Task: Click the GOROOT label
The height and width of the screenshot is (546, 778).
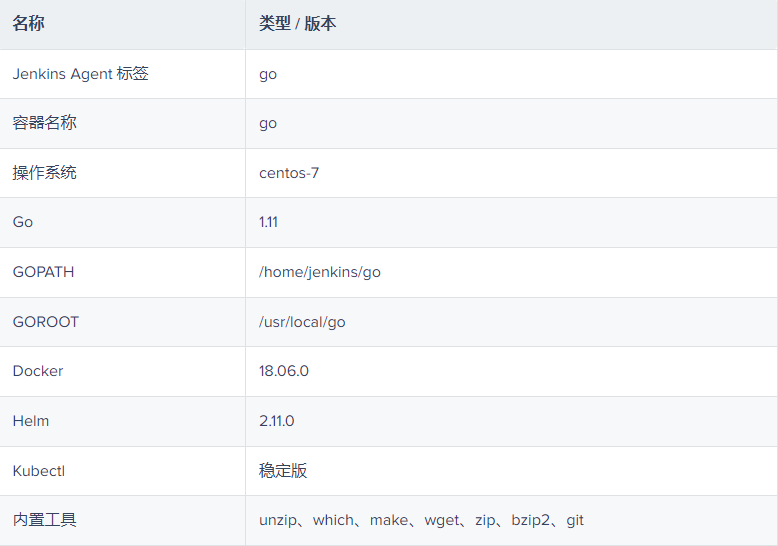Action: tap(45, 322)
